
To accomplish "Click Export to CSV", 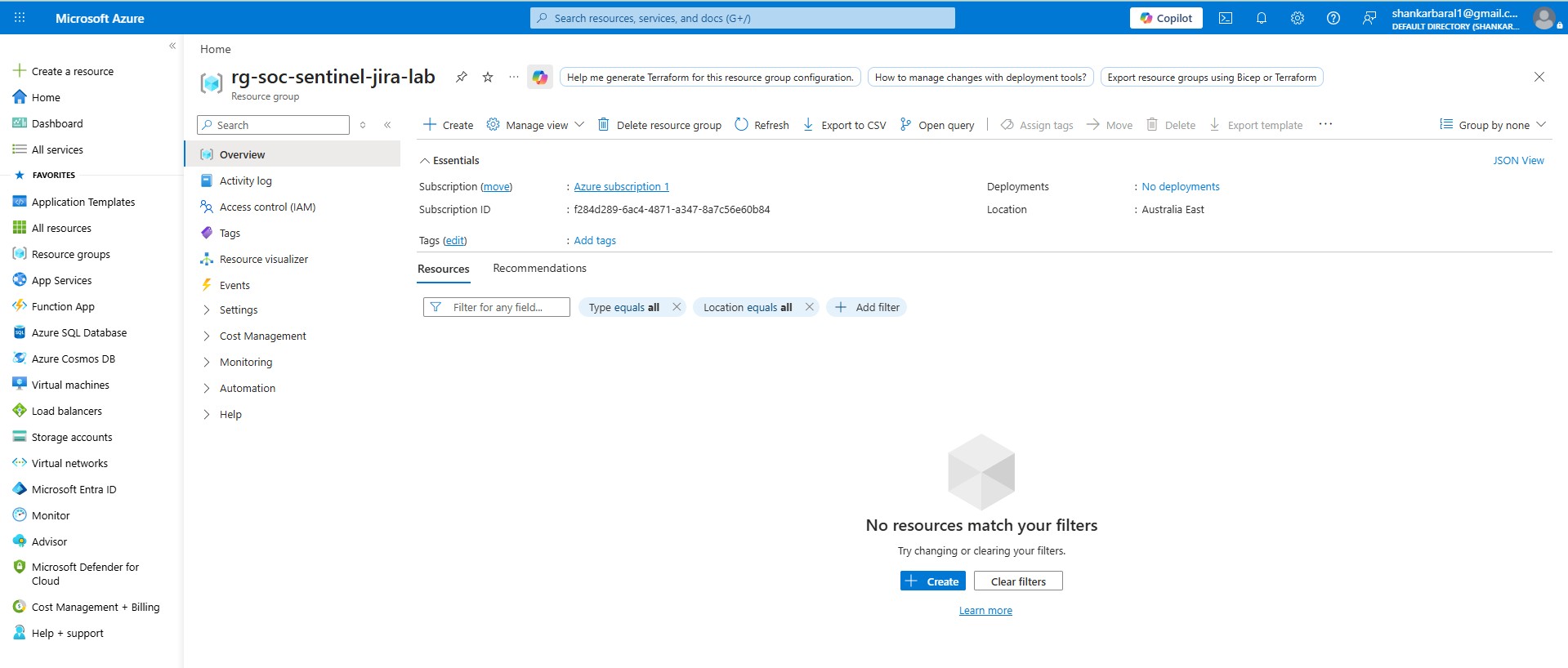I will click(x=844, y=125).
